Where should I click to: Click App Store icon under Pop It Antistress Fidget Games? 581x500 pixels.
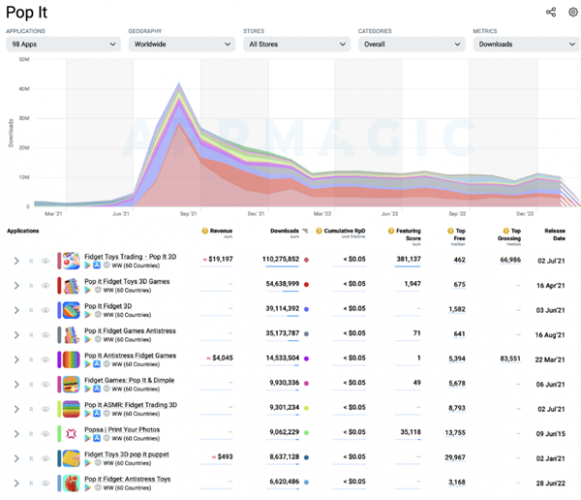97,364
